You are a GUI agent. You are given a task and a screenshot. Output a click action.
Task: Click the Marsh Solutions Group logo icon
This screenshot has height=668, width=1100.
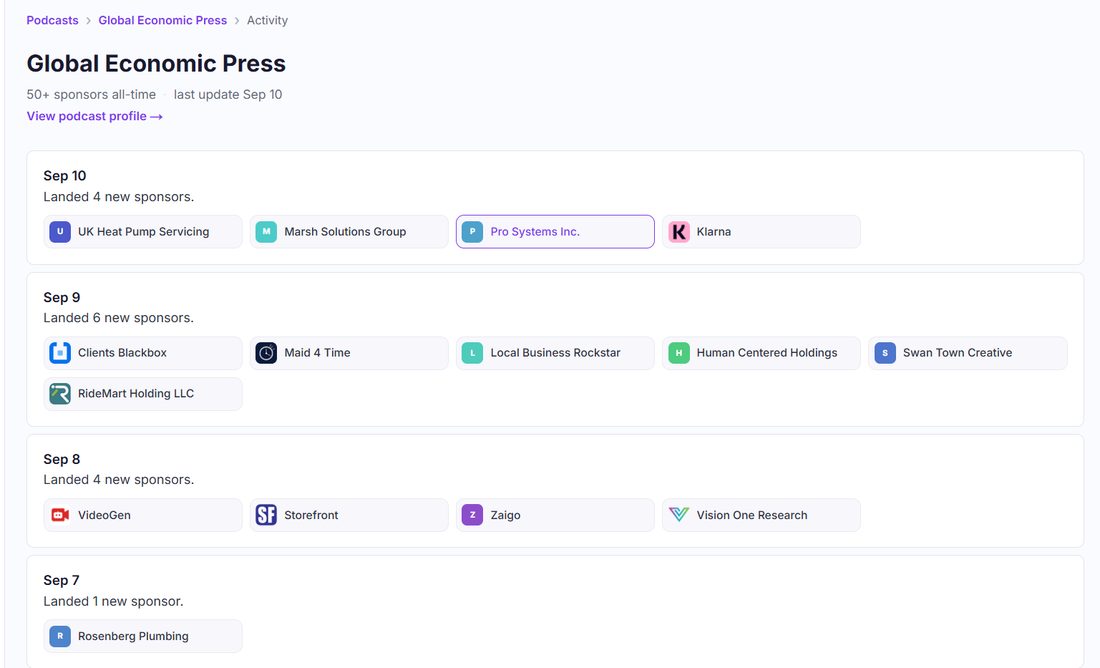(x=266, y=232)
